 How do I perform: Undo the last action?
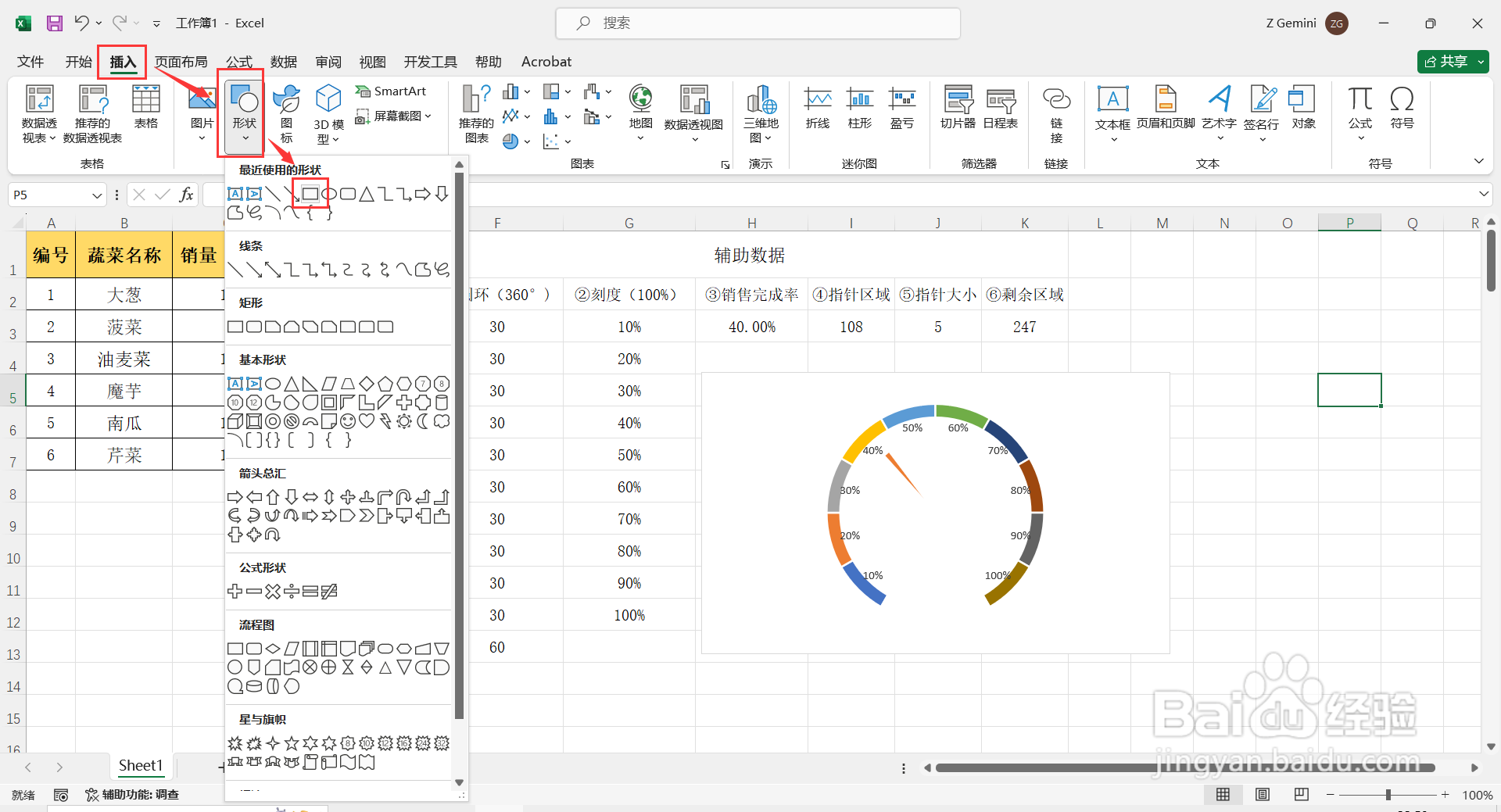(81, 23)
